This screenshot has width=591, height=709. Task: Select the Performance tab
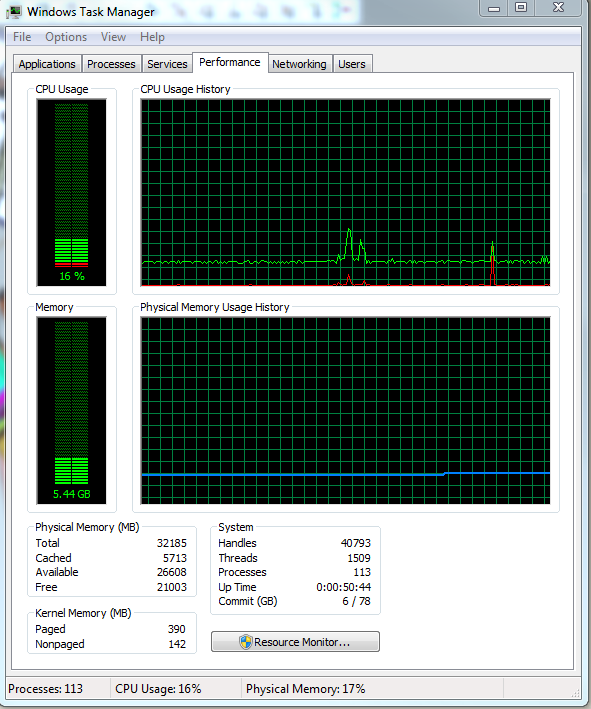pyautogui.click(x=230, y=62)
